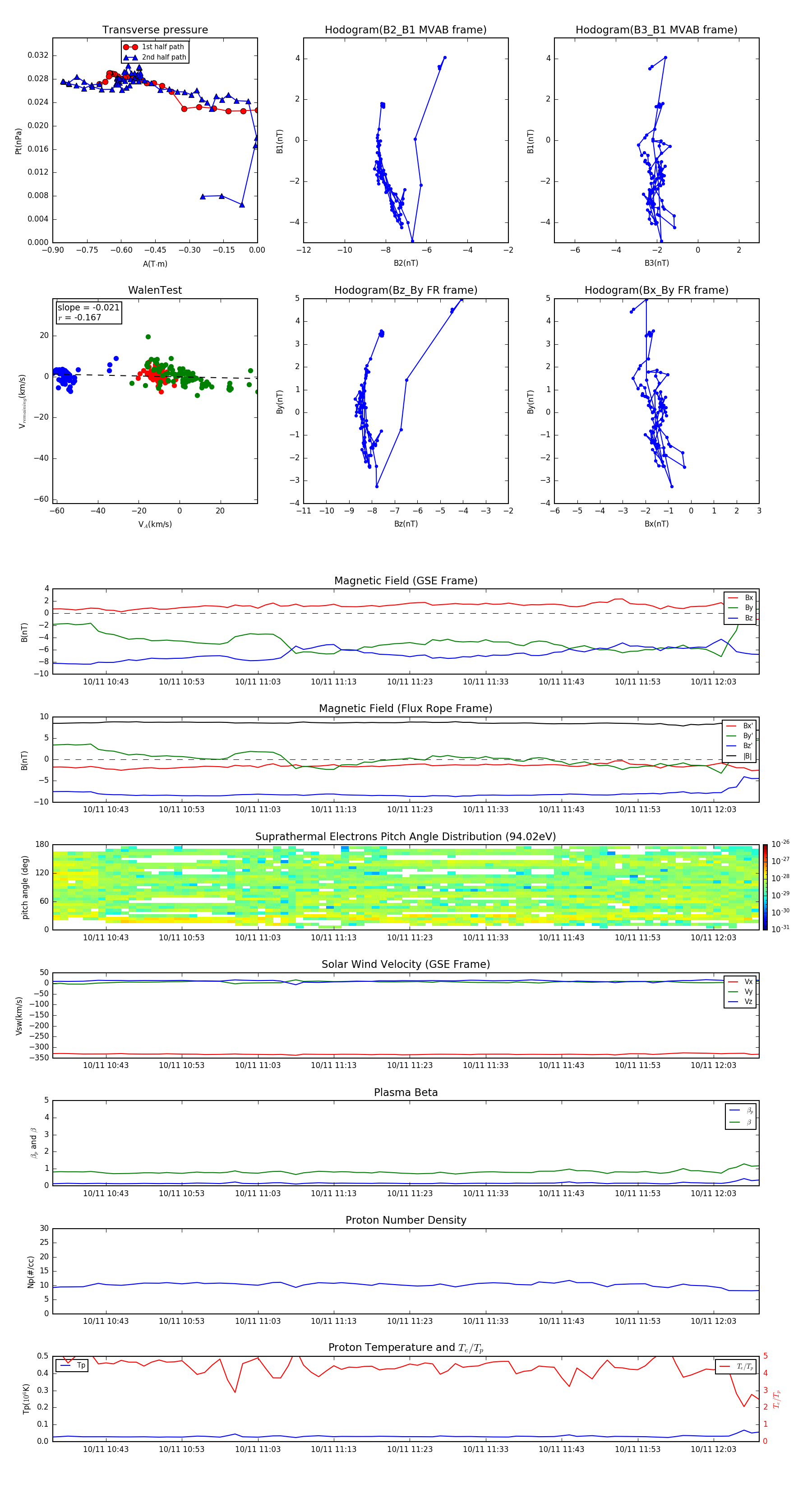Image resolution: width=812 pixels, height=1489 pixels.
Task: Click the 'Transverse pressure' plot title
Action: (x=155, y=30)
